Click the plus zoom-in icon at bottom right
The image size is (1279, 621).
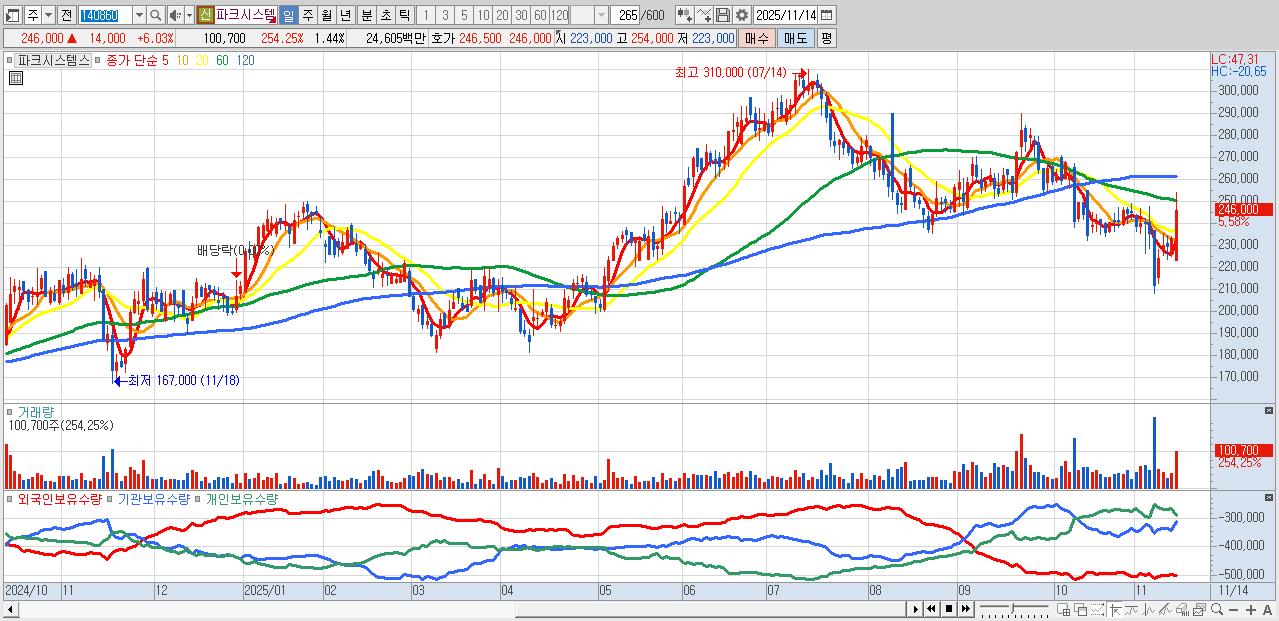pyautogui.click(x=1251, y=610)
